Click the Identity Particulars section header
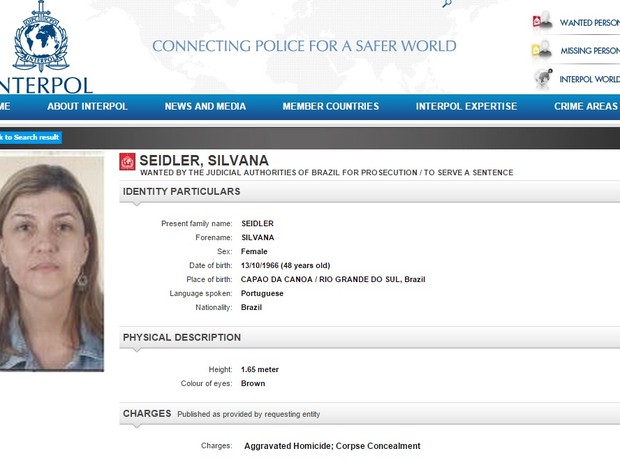620x465 pixels. tap(181, 191)
